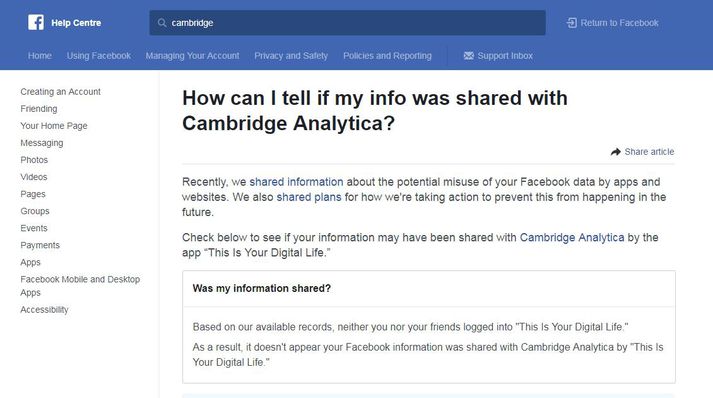
Task: Open the Policies and Reporting menu
Action: coord(387,55)
